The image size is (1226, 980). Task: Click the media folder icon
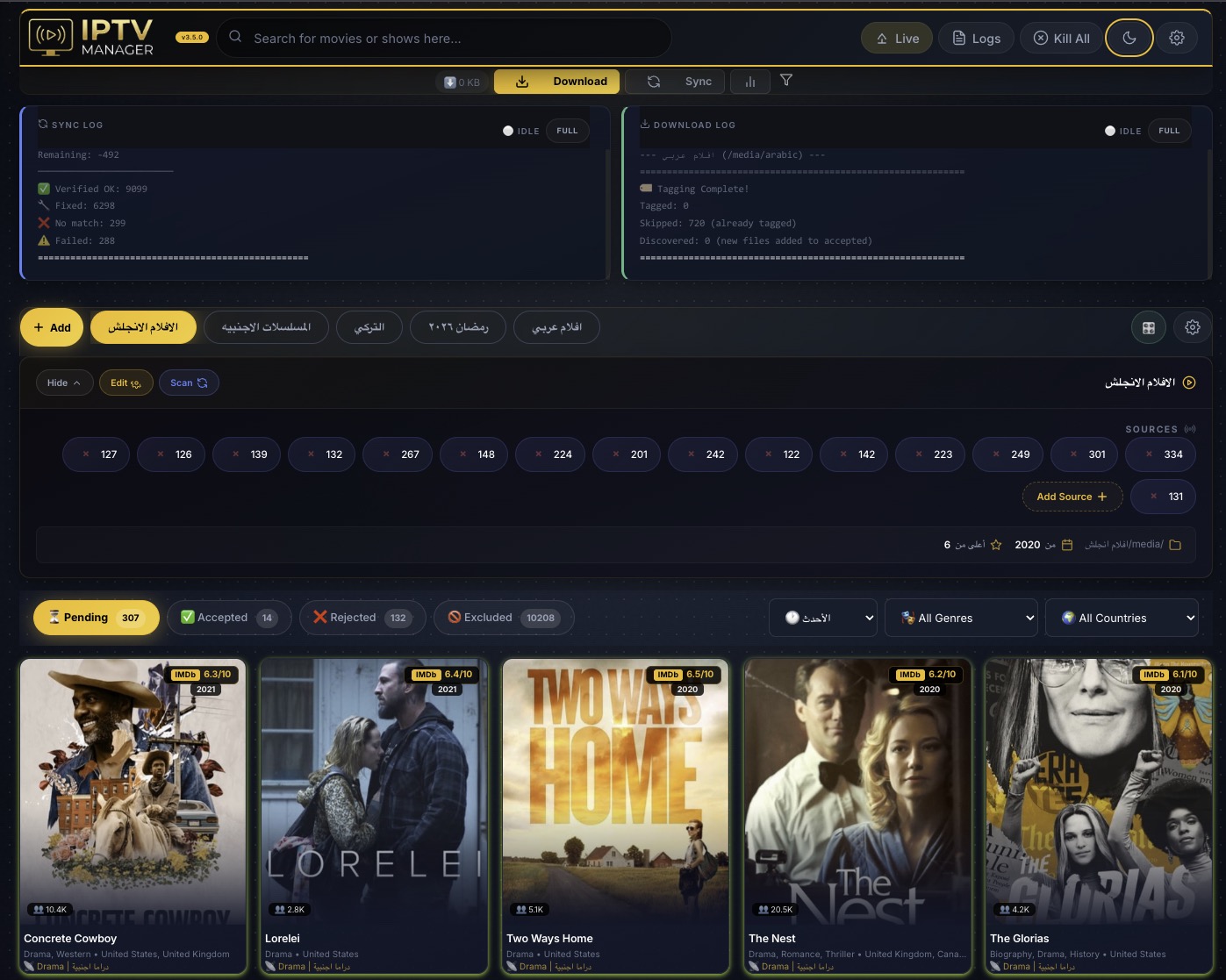pos(1175,545)
